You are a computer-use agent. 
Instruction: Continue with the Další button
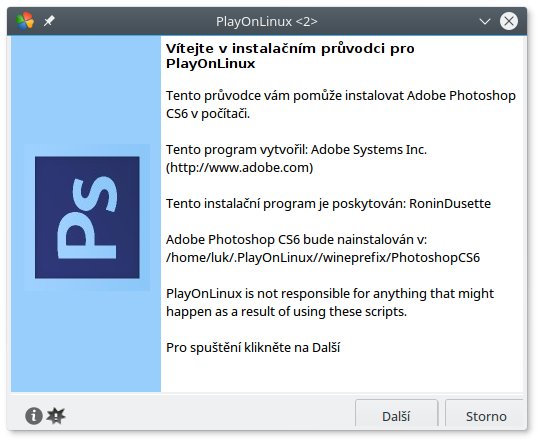(396, 416)
